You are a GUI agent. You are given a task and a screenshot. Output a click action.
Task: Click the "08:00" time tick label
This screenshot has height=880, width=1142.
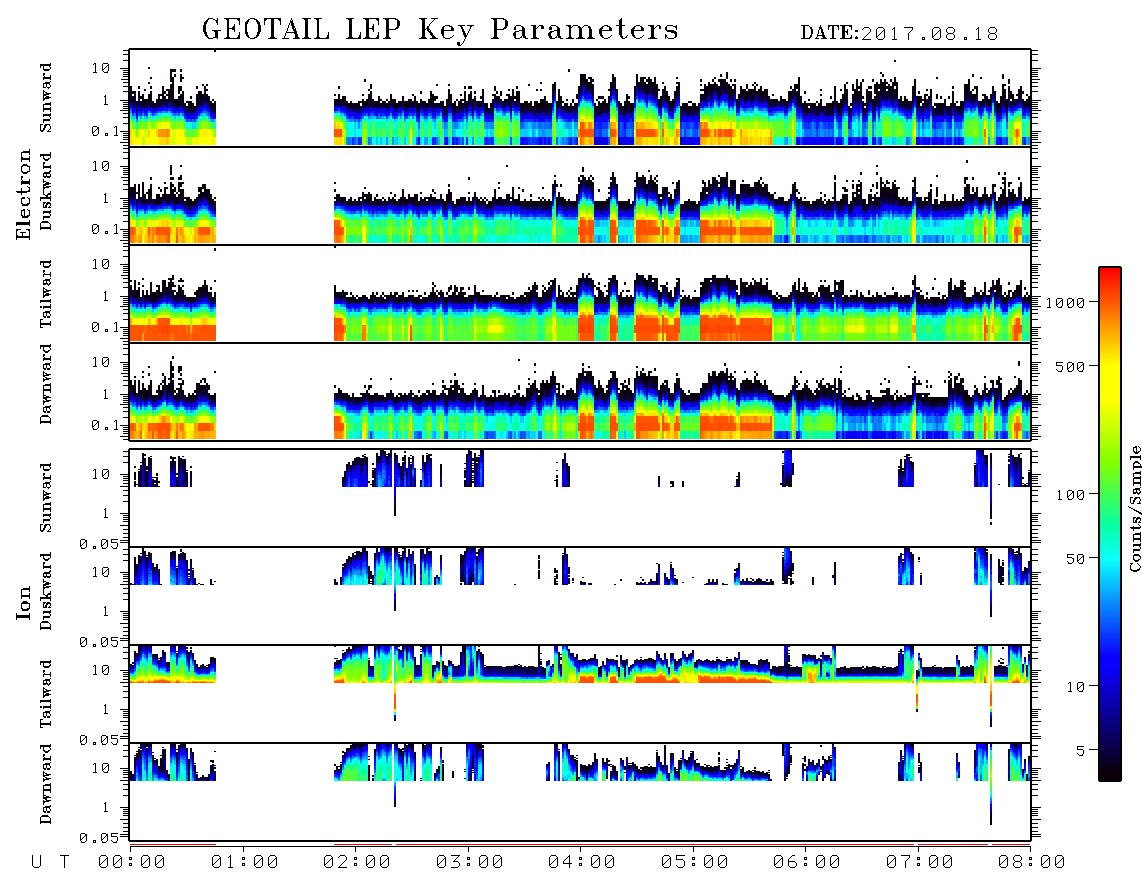tap(1032, 863)
